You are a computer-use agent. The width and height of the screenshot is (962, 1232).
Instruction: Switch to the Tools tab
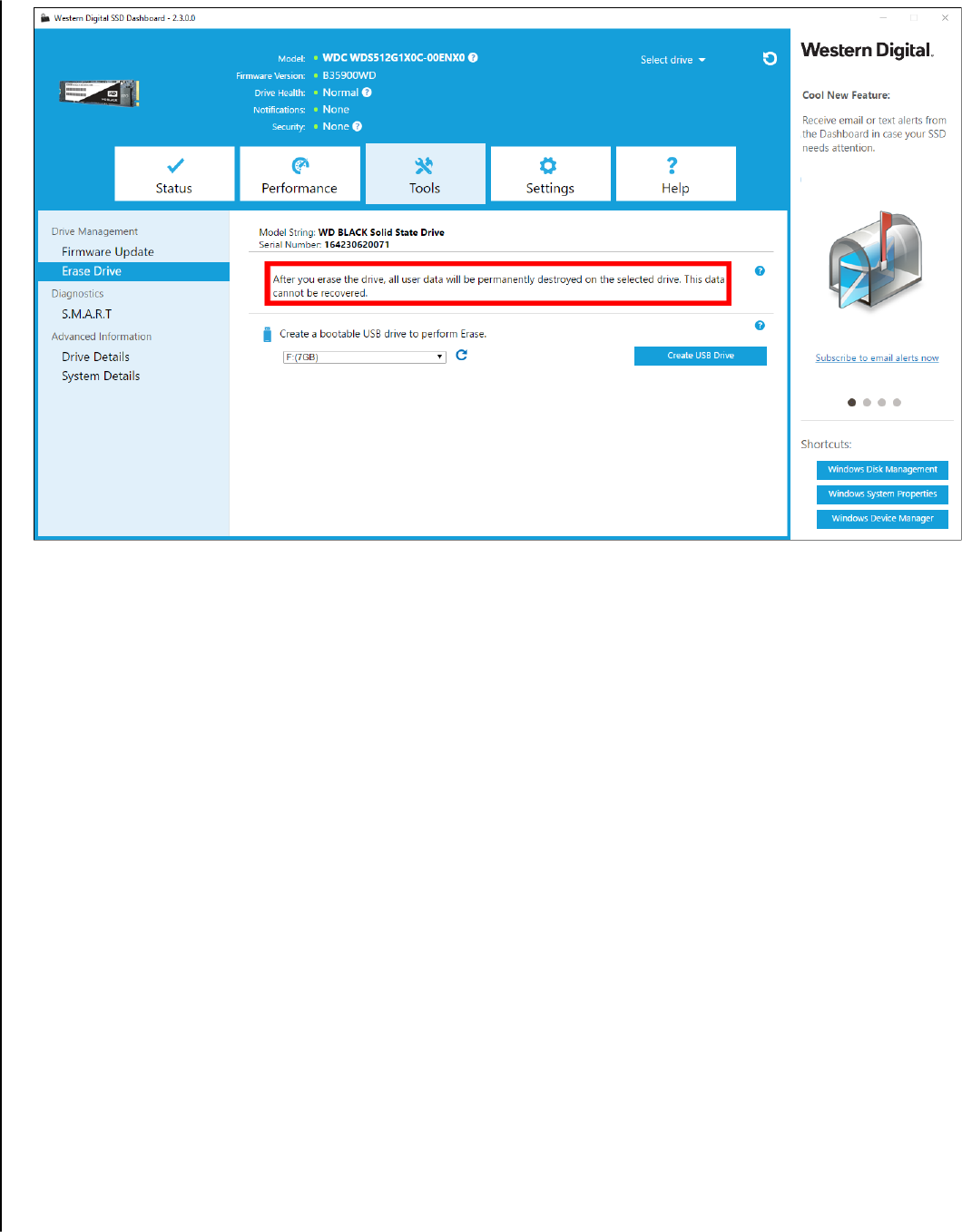pos(425,174)
